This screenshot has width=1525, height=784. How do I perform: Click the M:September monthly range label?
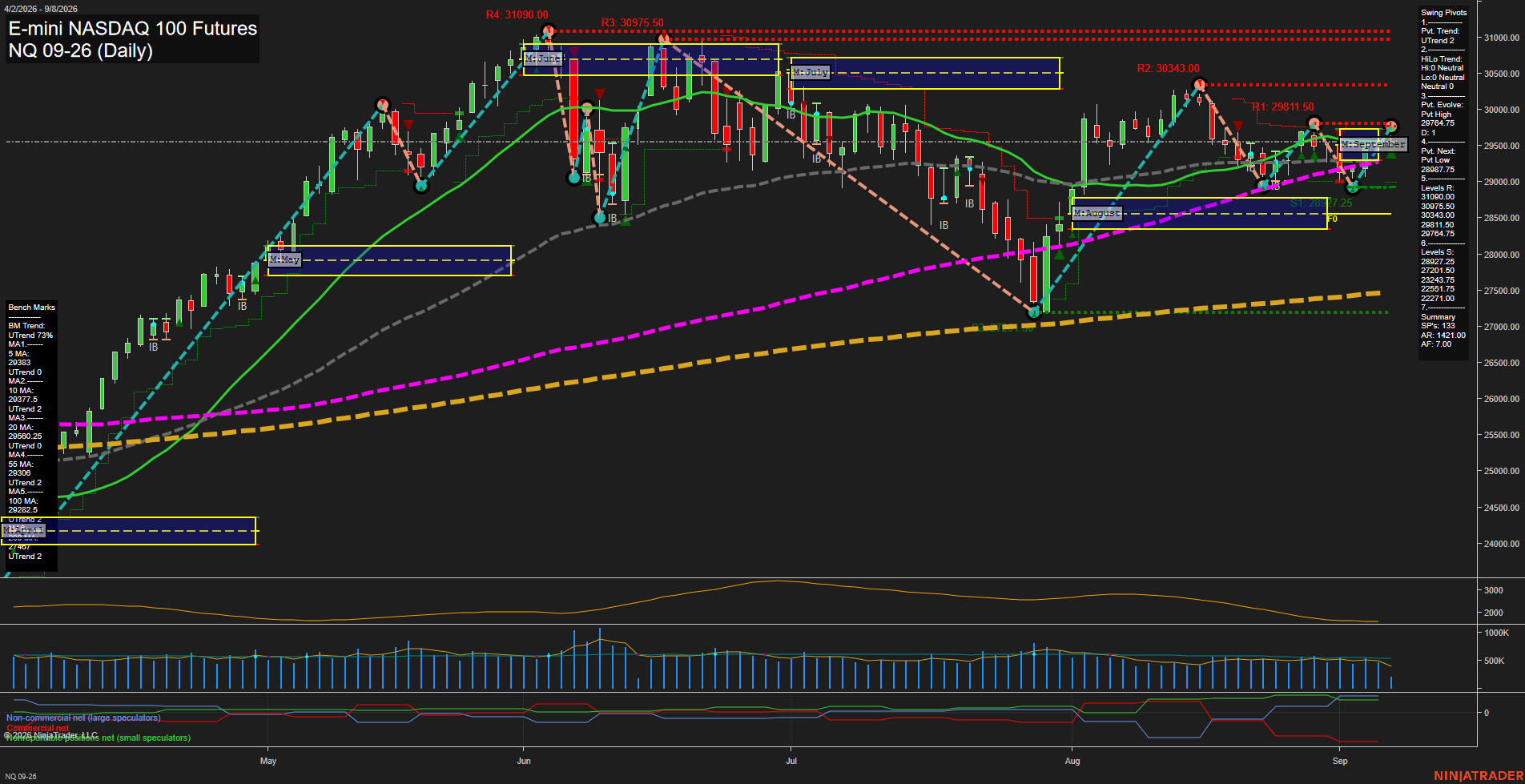coord(1373,144)
